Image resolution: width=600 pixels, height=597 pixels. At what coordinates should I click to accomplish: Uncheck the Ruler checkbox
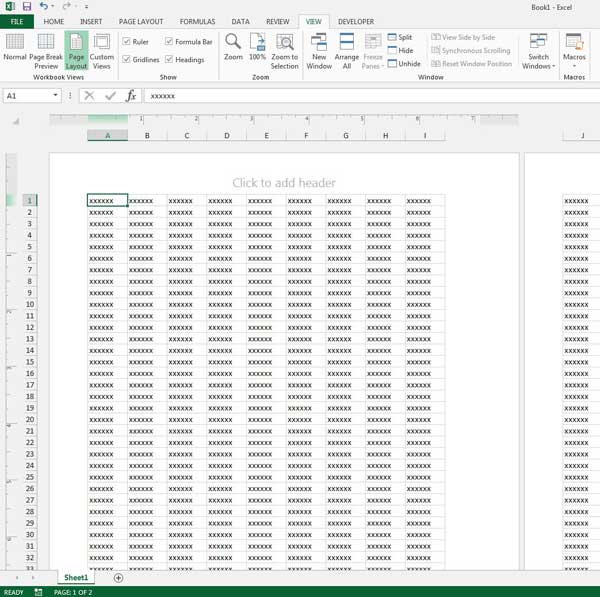[x=127, y=42]
